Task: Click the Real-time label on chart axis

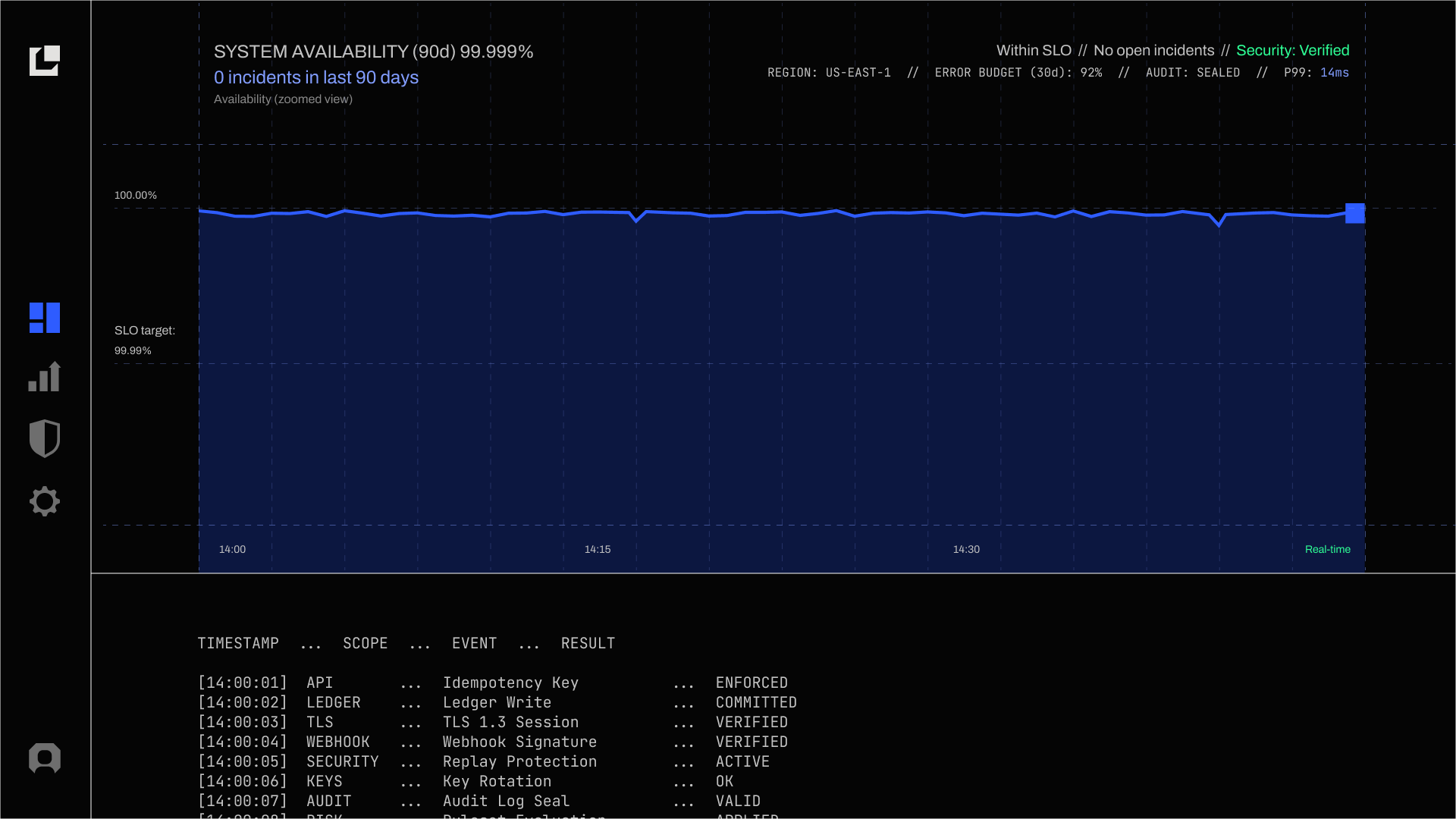Action: coord(1327,549)
